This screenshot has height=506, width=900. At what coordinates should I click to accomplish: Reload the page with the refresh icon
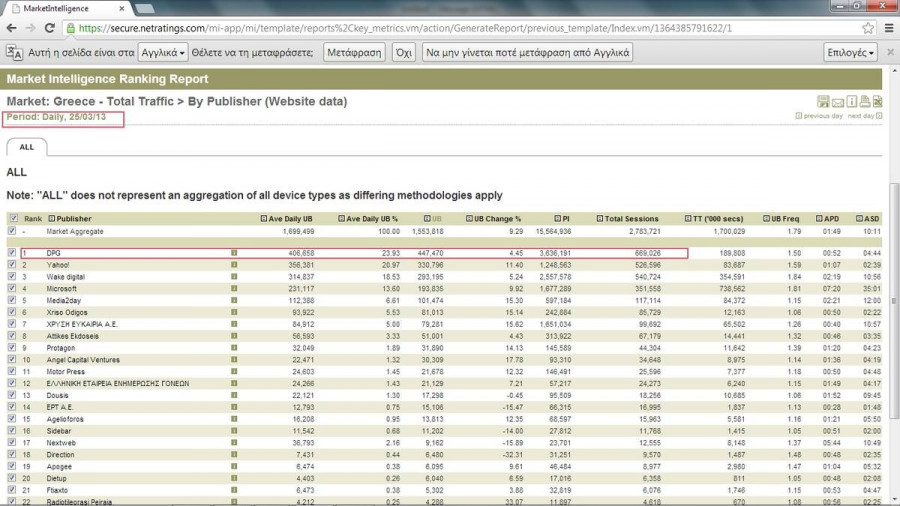tap(50, 29)
